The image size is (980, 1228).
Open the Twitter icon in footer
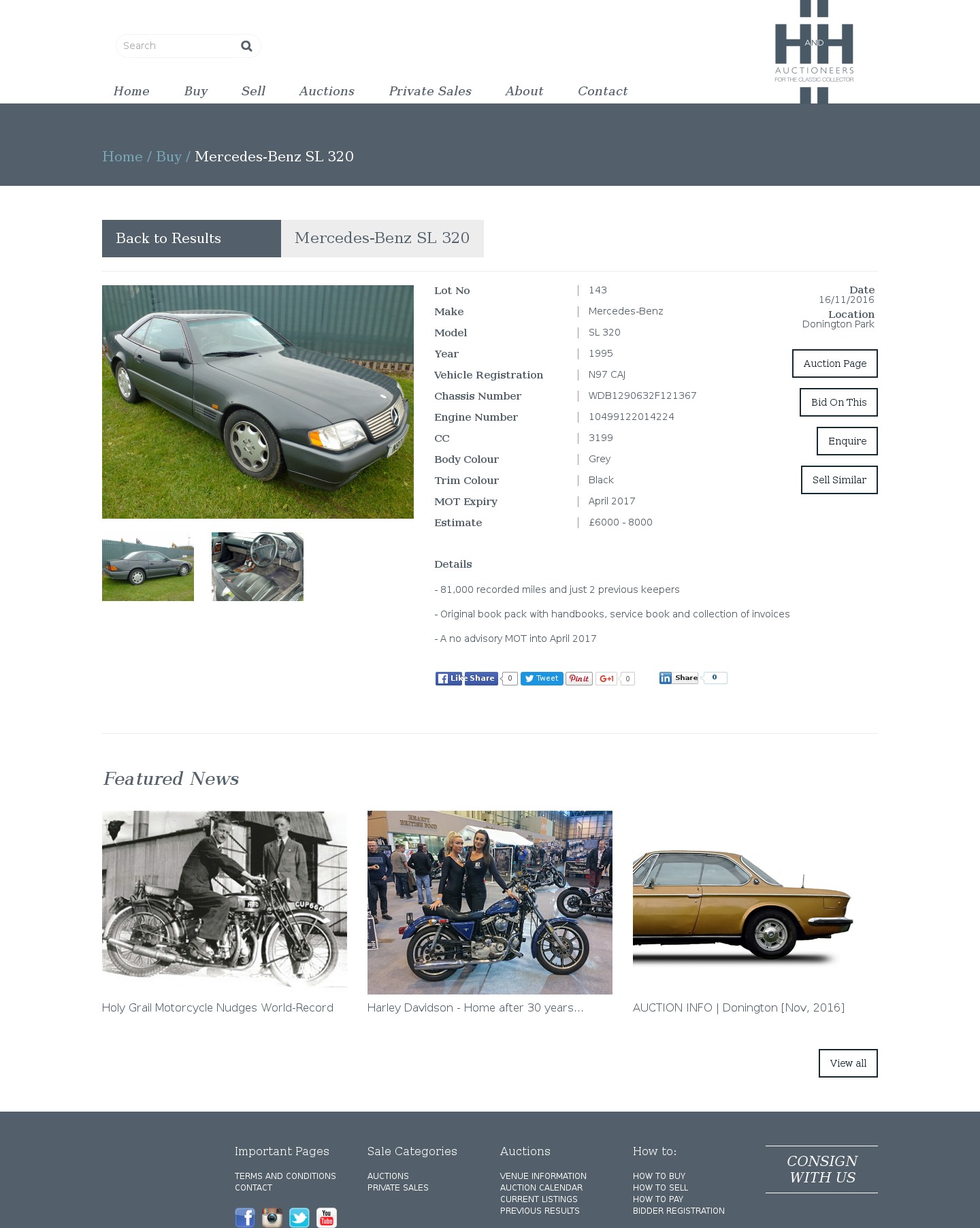point(299,1217)
